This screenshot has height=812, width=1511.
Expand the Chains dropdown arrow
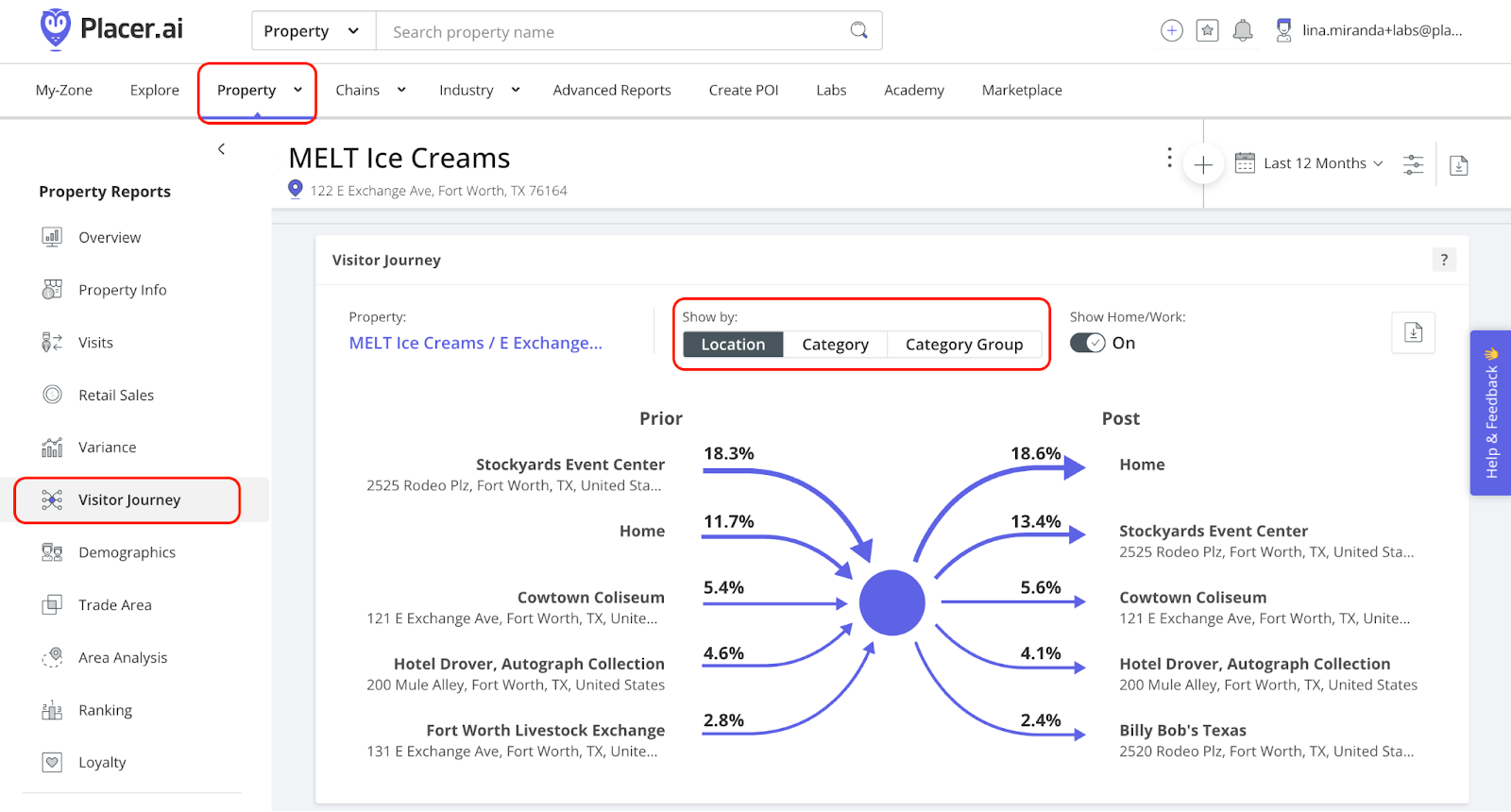point(401,90)
